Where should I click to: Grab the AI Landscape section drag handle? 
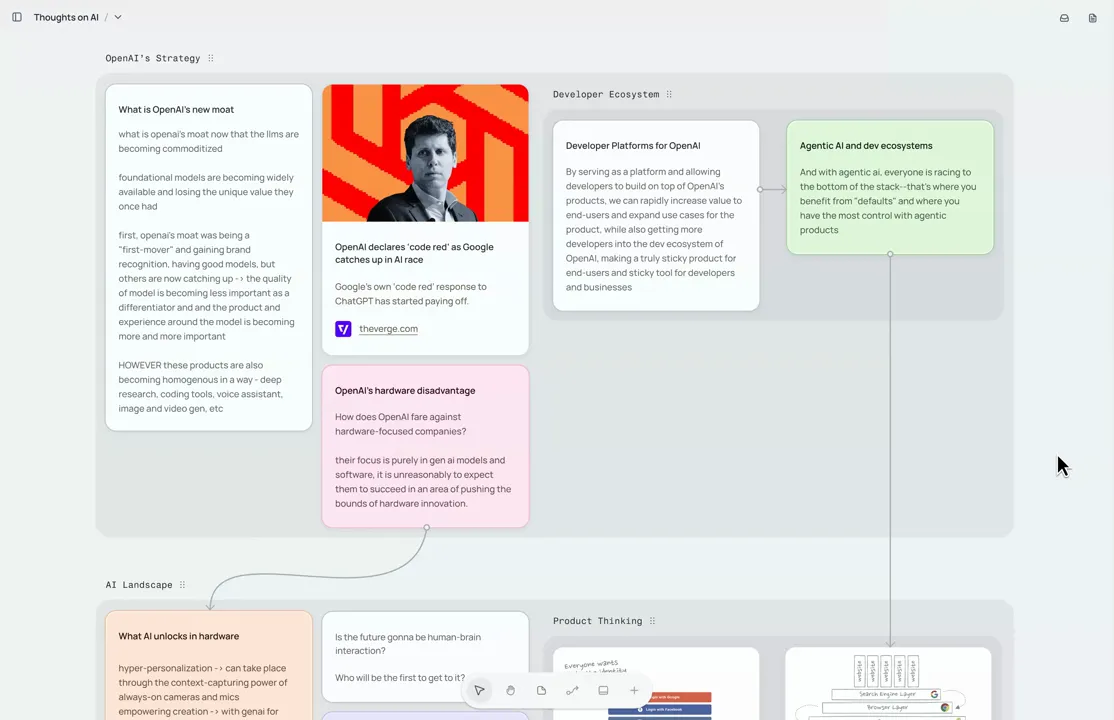pyautogui.click(x=183, y=584)
